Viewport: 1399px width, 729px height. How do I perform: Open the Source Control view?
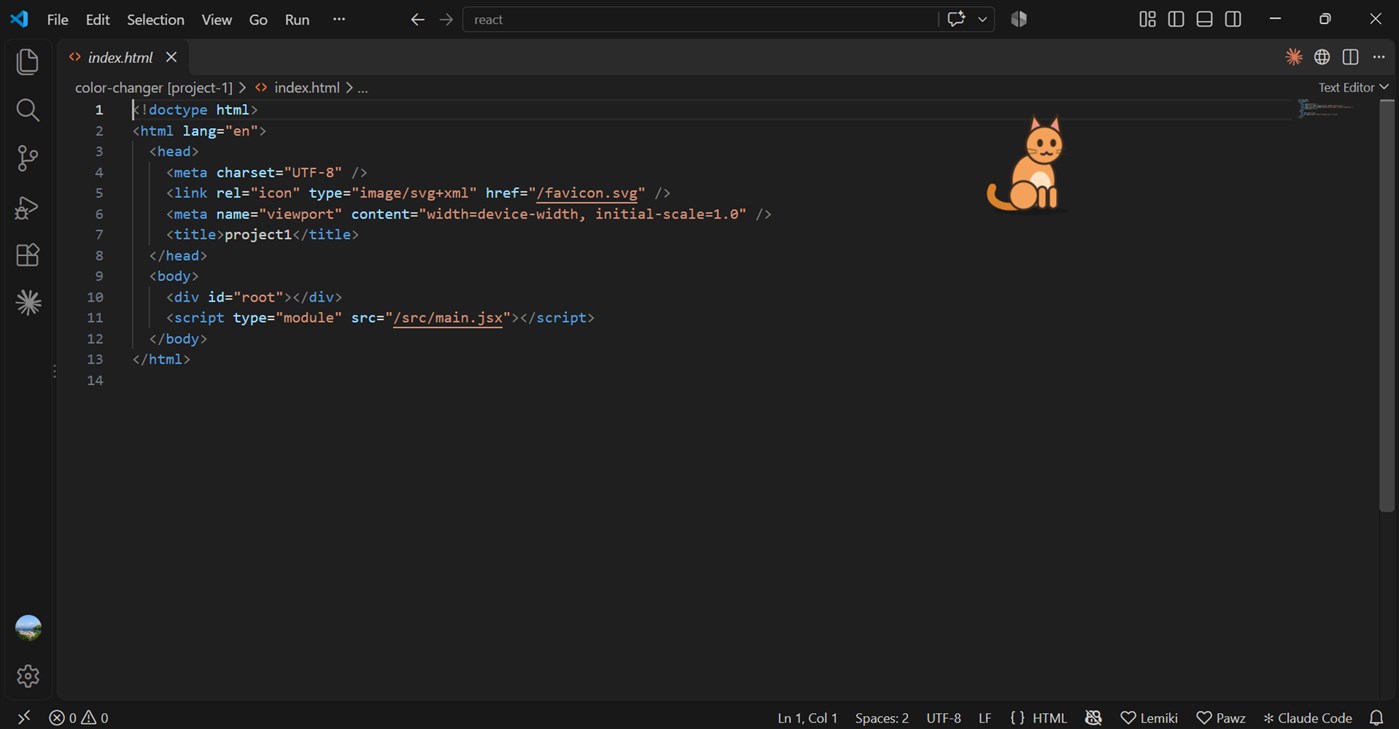[28, 158]
